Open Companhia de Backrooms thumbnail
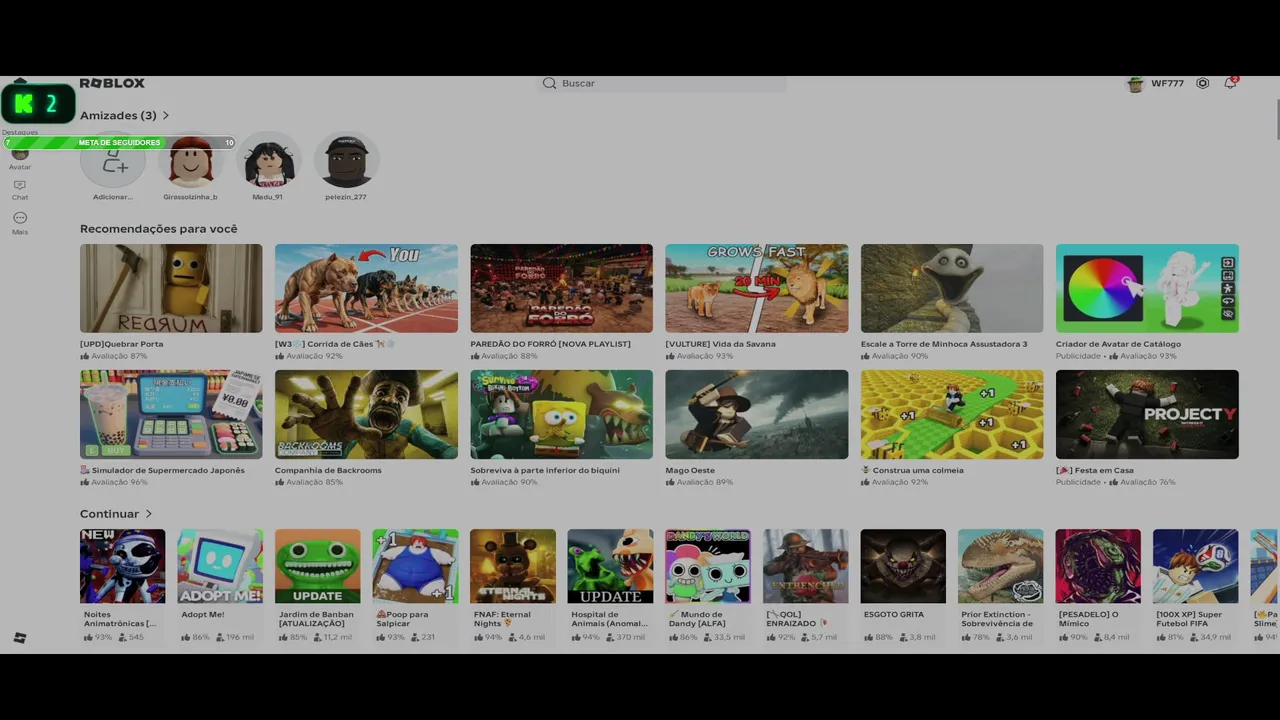1280x720 pixels. [366, 414]
